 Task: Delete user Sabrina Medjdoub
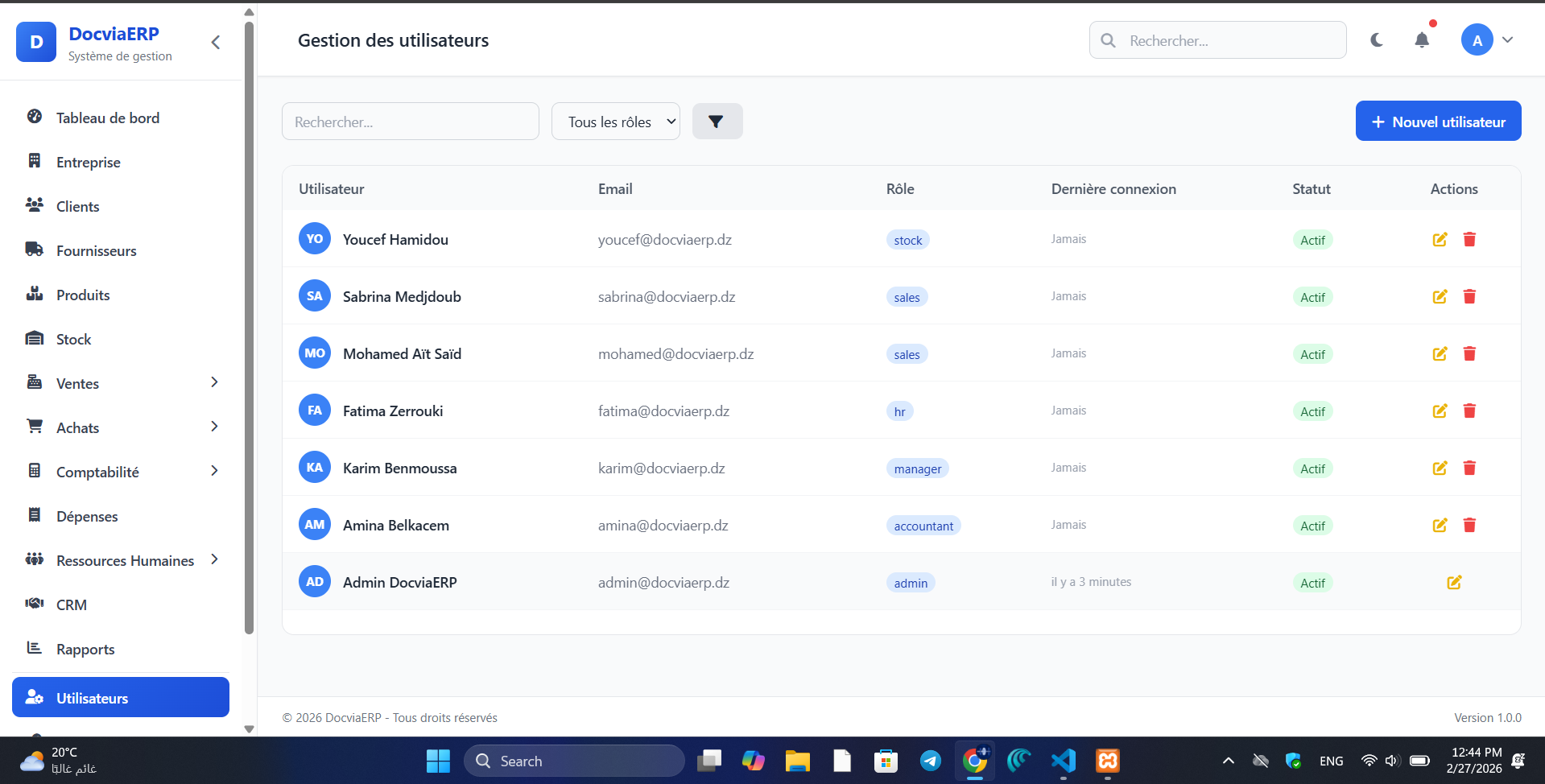pyautogui.click(x=1469, y=297)
